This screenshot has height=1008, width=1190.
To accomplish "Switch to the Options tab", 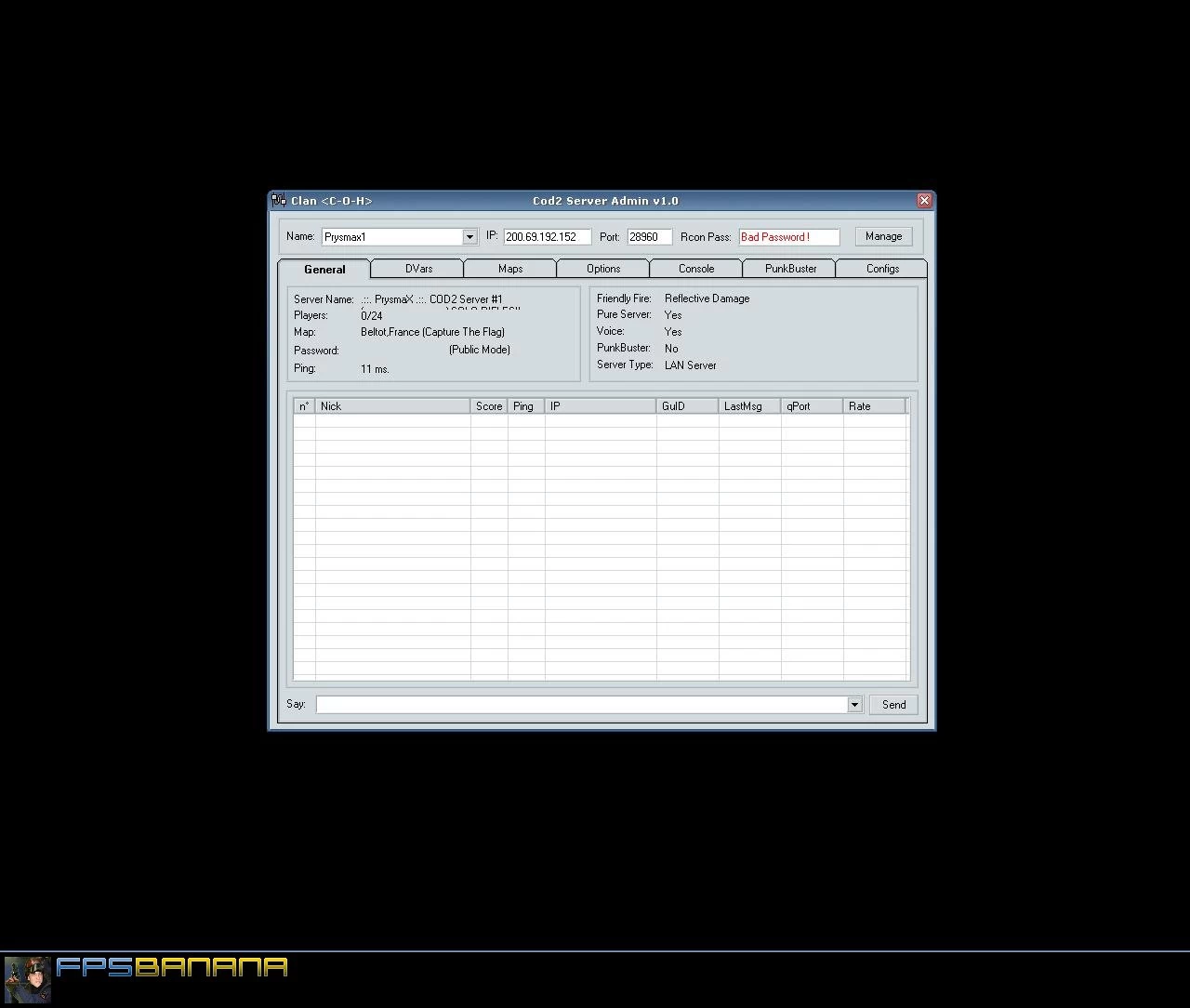I will tap(603, 269).
